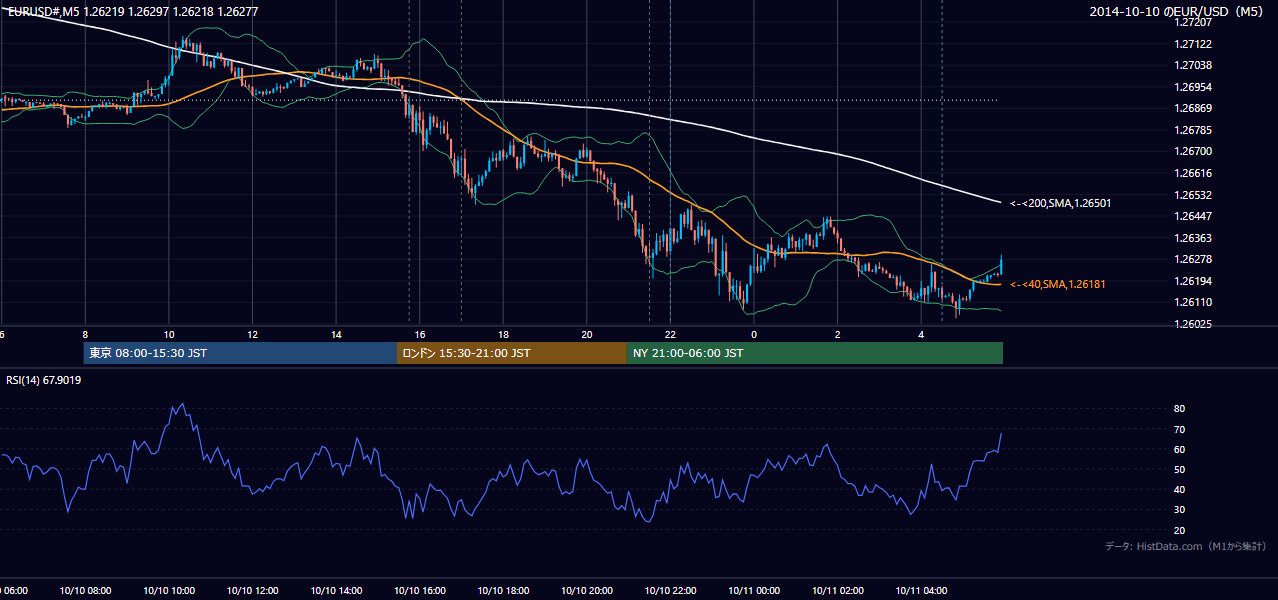
Task: Click price level 1.26785 on the axis
Action: [x=1194, y=130]
